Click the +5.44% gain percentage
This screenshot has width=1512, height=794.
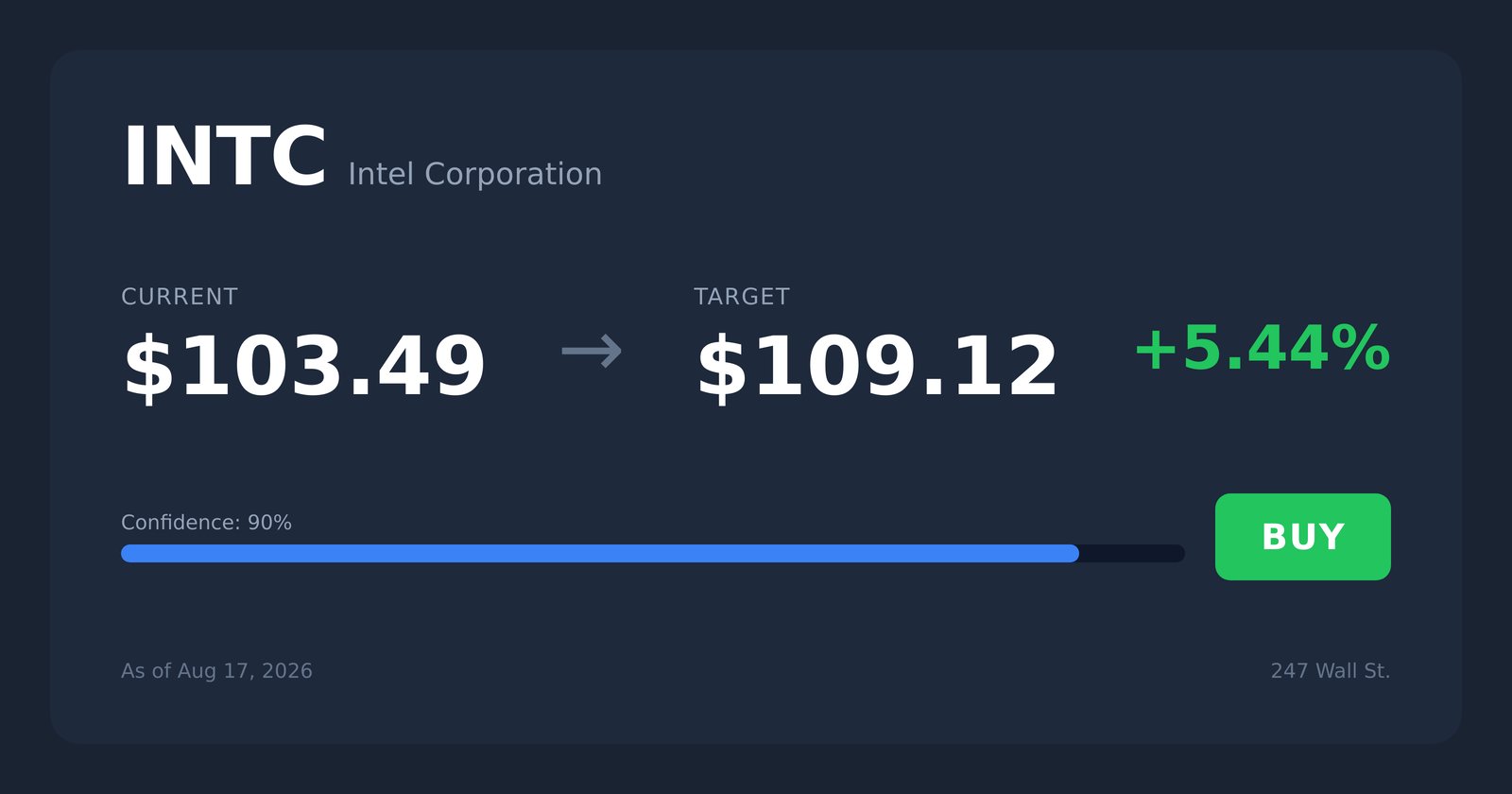pyautogui.click(x=1262, y=348)
